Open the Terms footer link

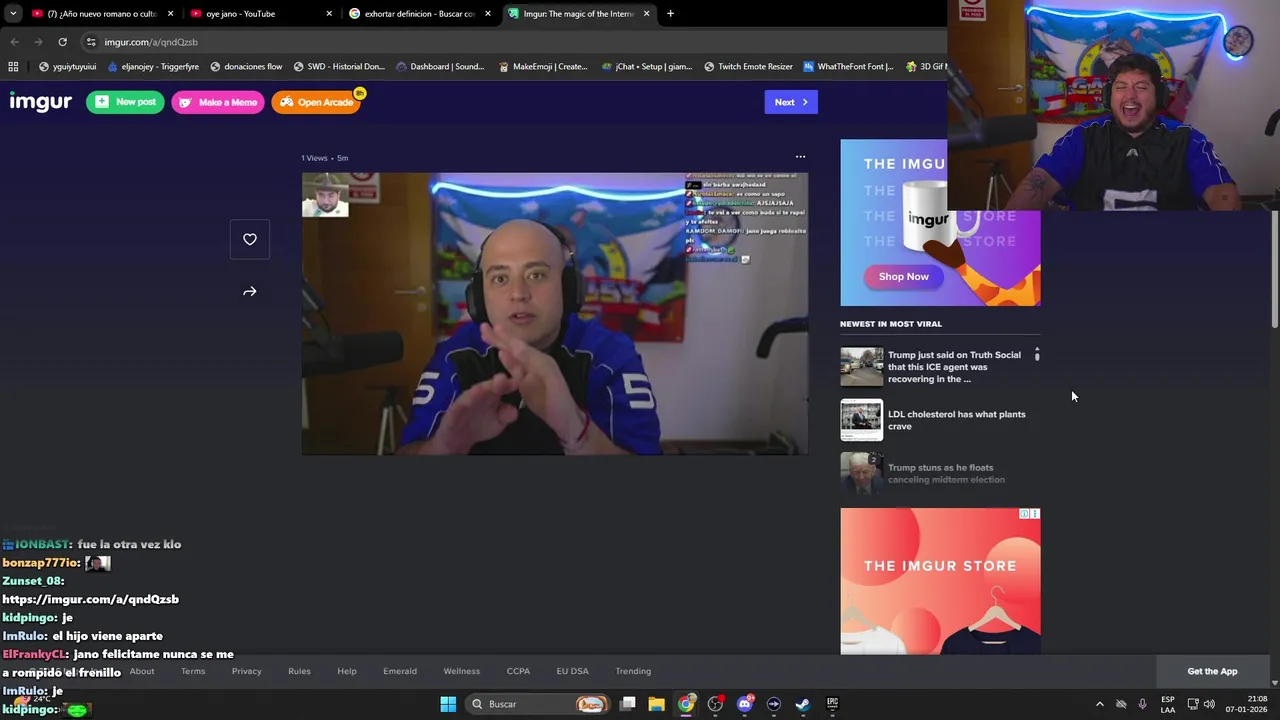click(193, 671)
